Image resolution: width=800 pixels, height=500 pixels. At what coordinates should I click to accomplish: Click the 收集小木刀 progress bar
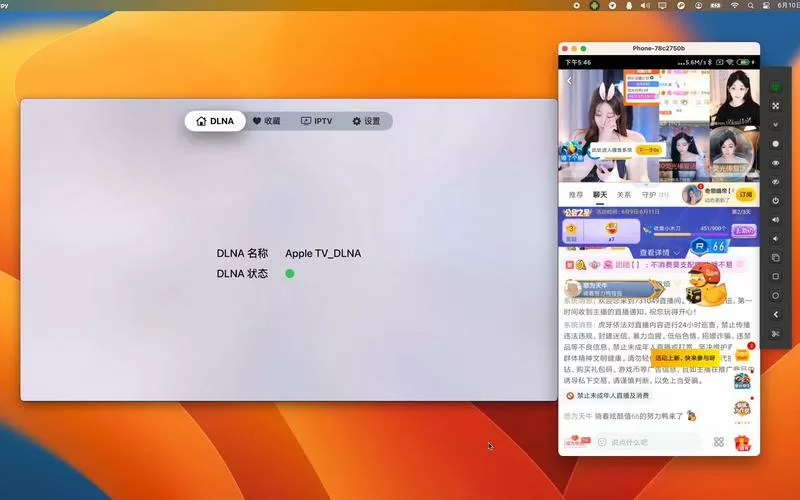pos(689,234)
